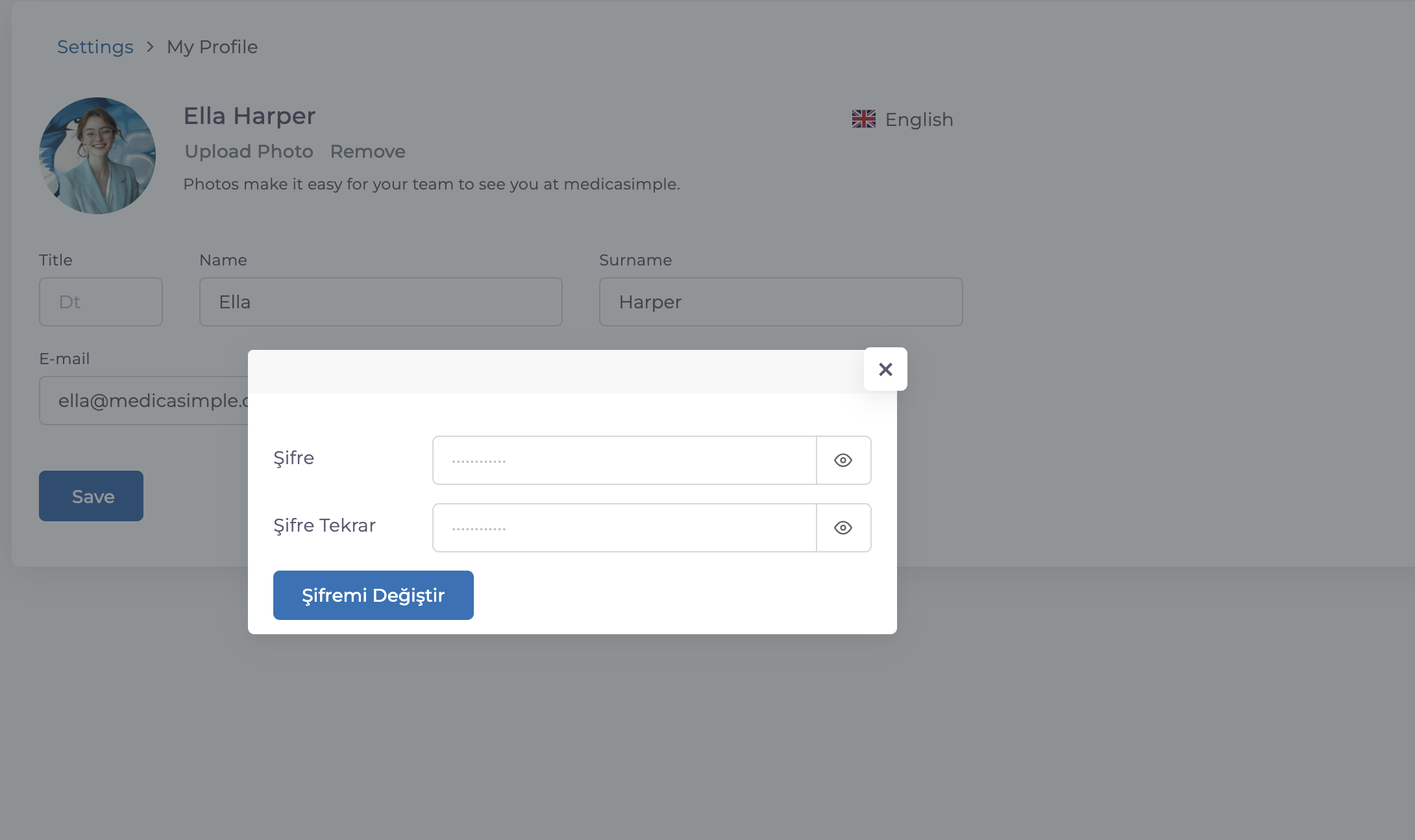The width and height of the screenshot is (1415, 840).
Task: Show password in Şifre field
Action: (x=843, y=460)
